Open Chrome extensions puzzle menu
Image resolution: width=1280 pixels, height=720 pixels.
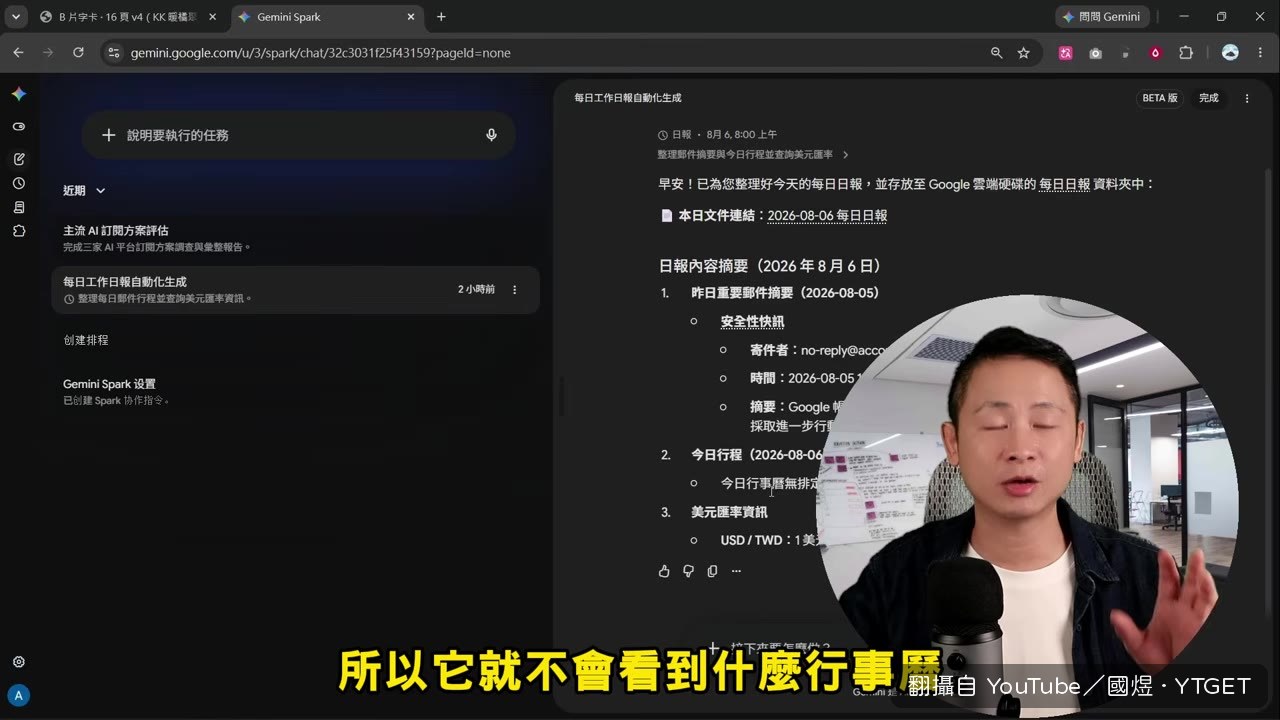pyautogui.click(x=1186, y=53)
